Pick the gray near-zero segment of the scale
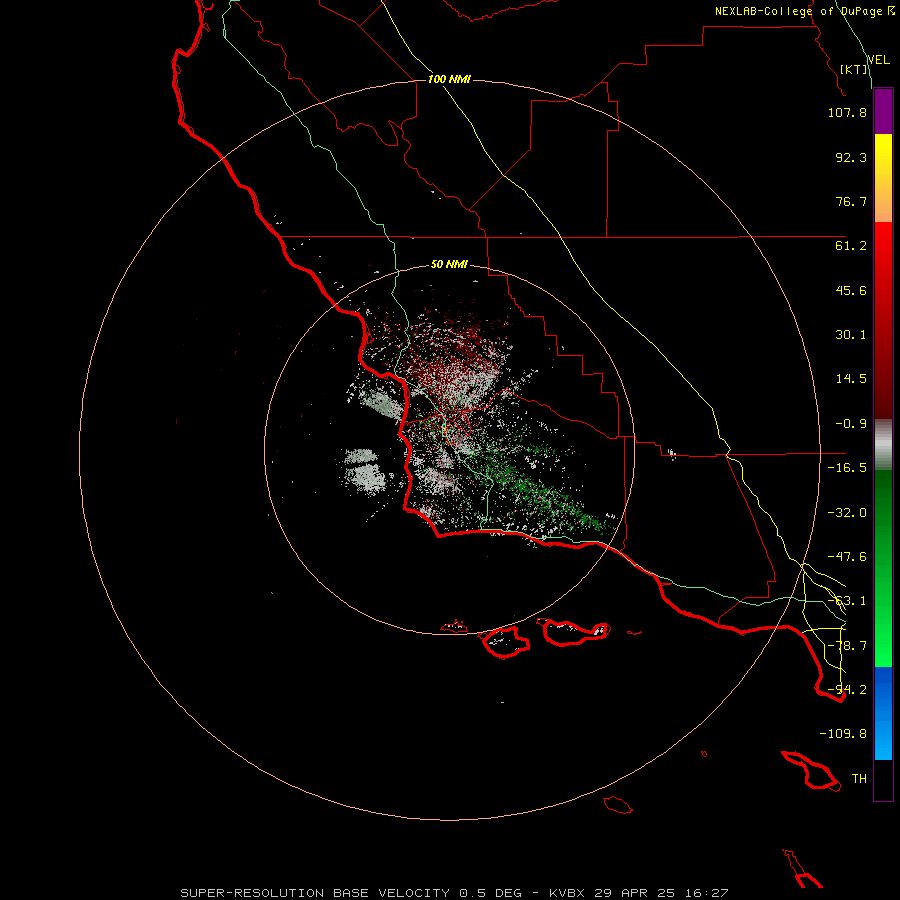This screenshot has height=900, width=900. point(883,445)
